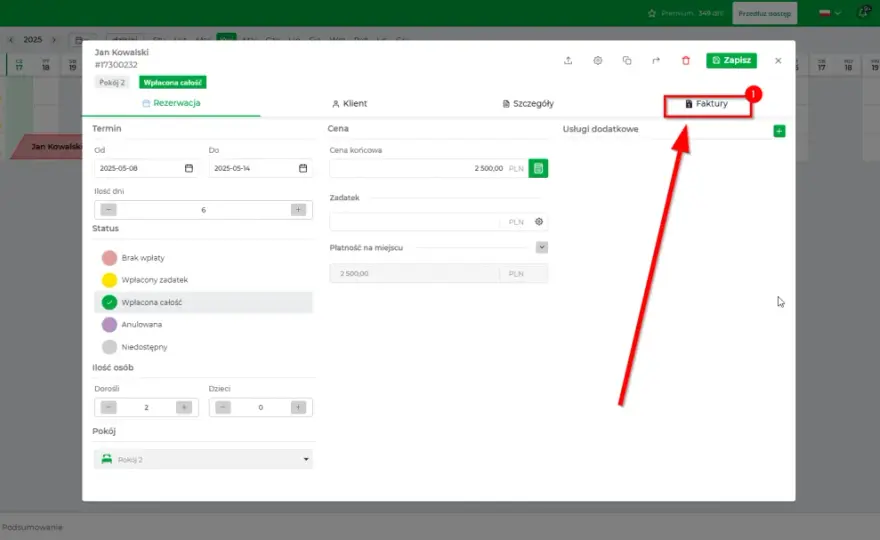Select status Niedostępny
Viewport: 880px width, 540px height.
[203, 347]
